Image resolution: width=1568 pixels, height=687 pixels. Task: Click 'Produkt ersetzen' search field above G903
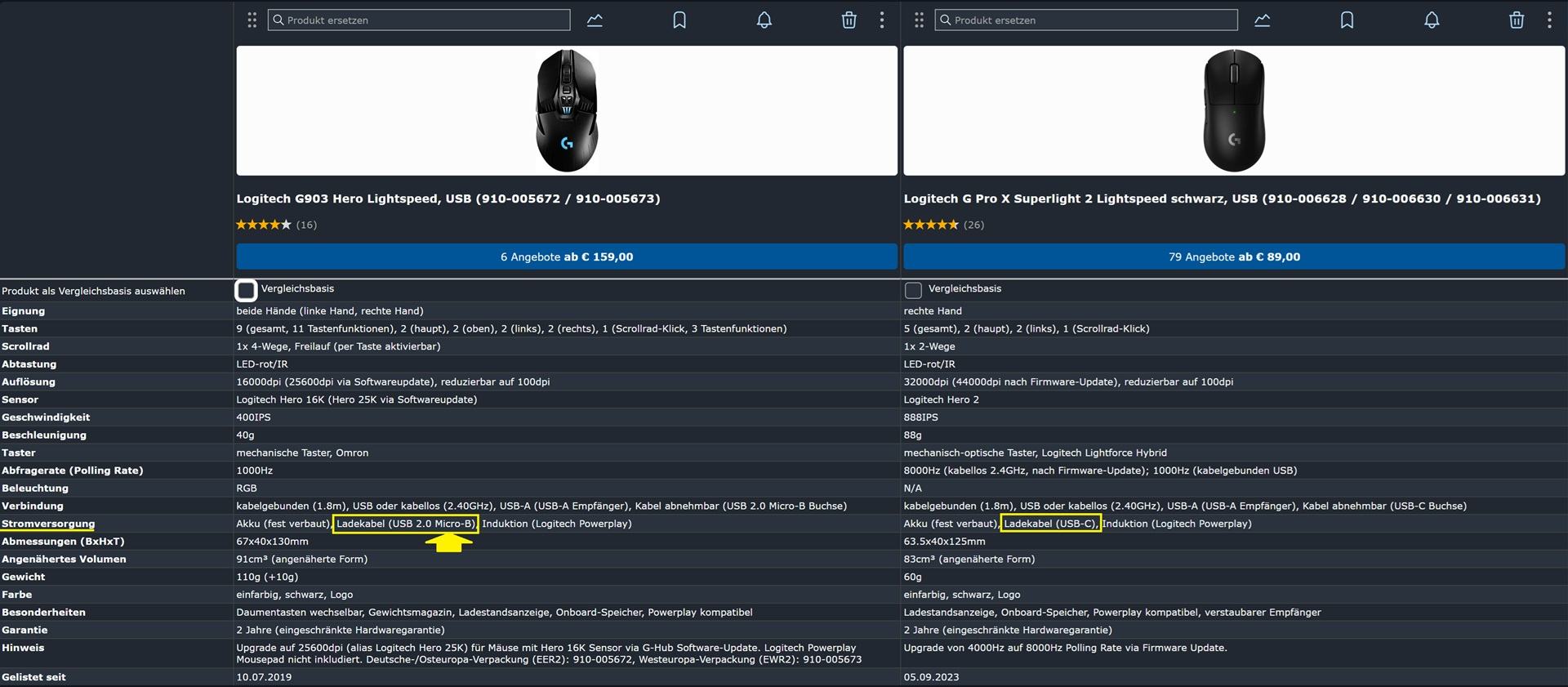click(419, 20)
